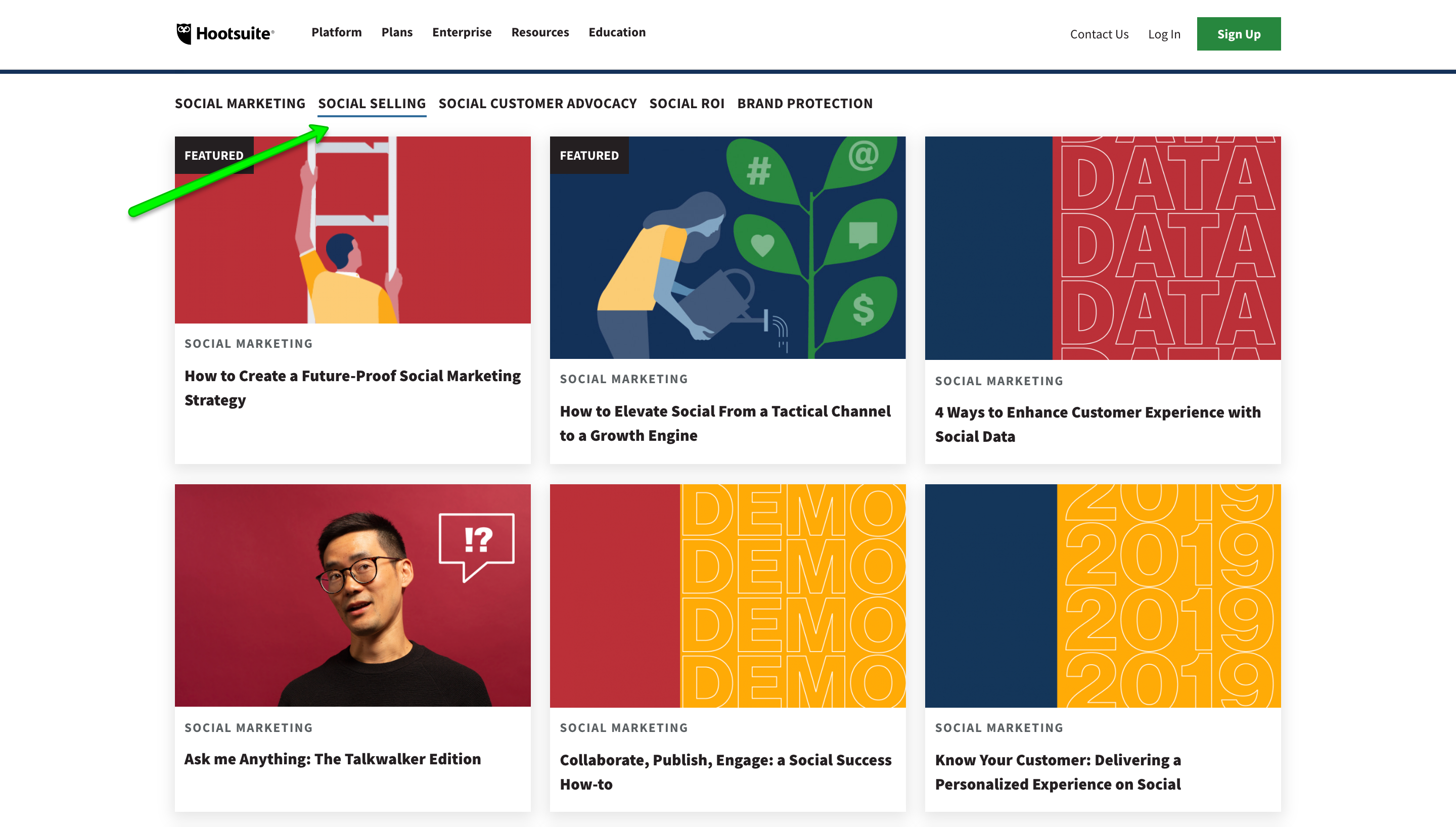Open the Education menu
The height and width of the screenshot is (827, 1456).
point(617,32)
